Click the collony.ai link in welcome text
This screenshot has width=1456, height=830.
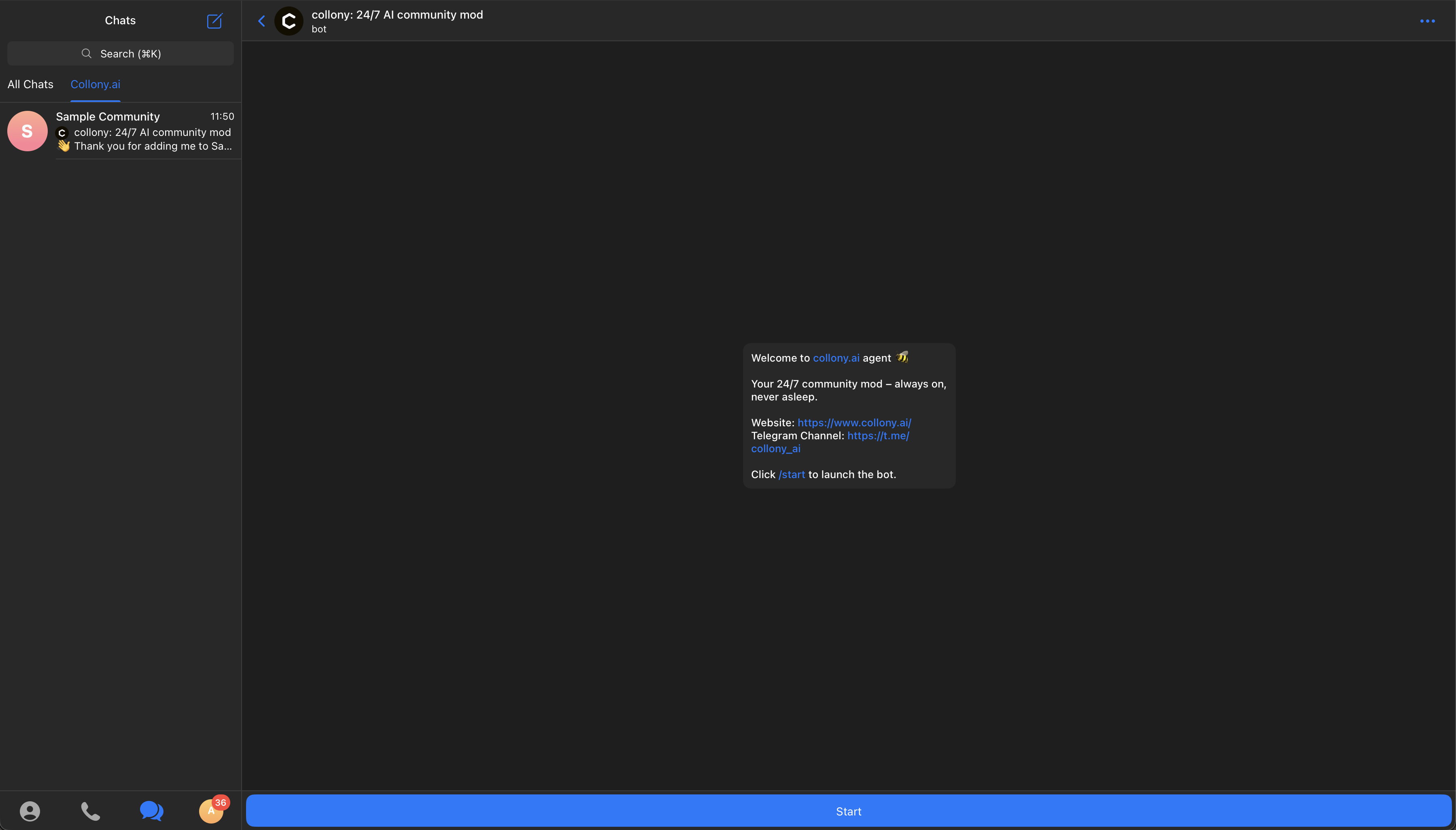pos(836,358)
